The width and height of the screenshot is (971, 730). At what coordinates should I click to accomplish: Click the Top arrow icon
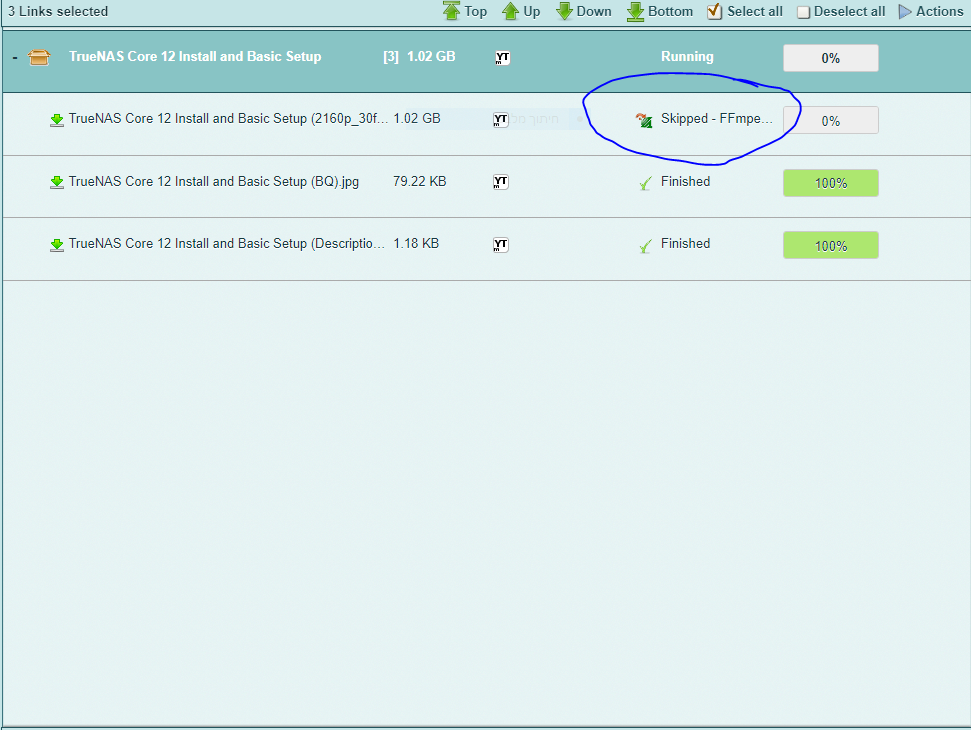(451, 11)
